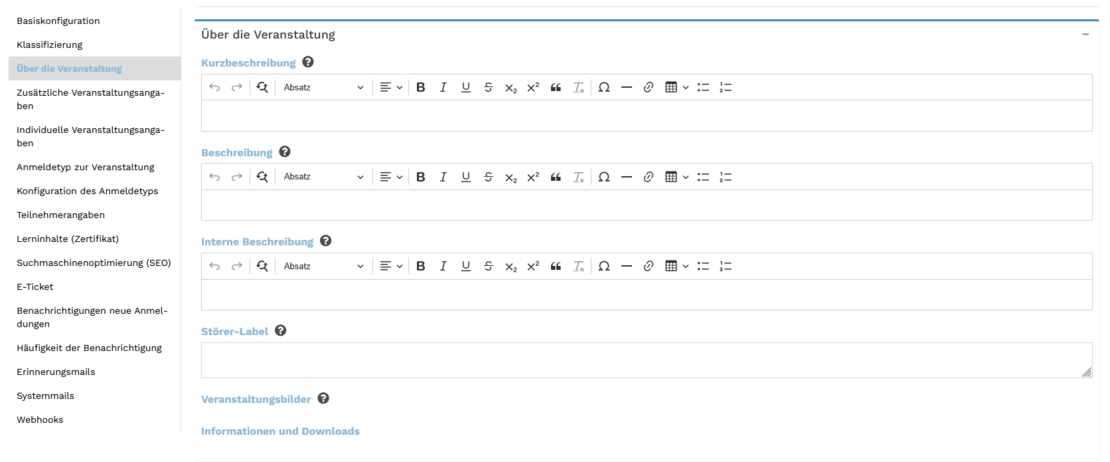The height and width of the screenshot is (462, 1110).
Task: Open help icon next to Veranstaltungsbilder
Action: (324, 399)
